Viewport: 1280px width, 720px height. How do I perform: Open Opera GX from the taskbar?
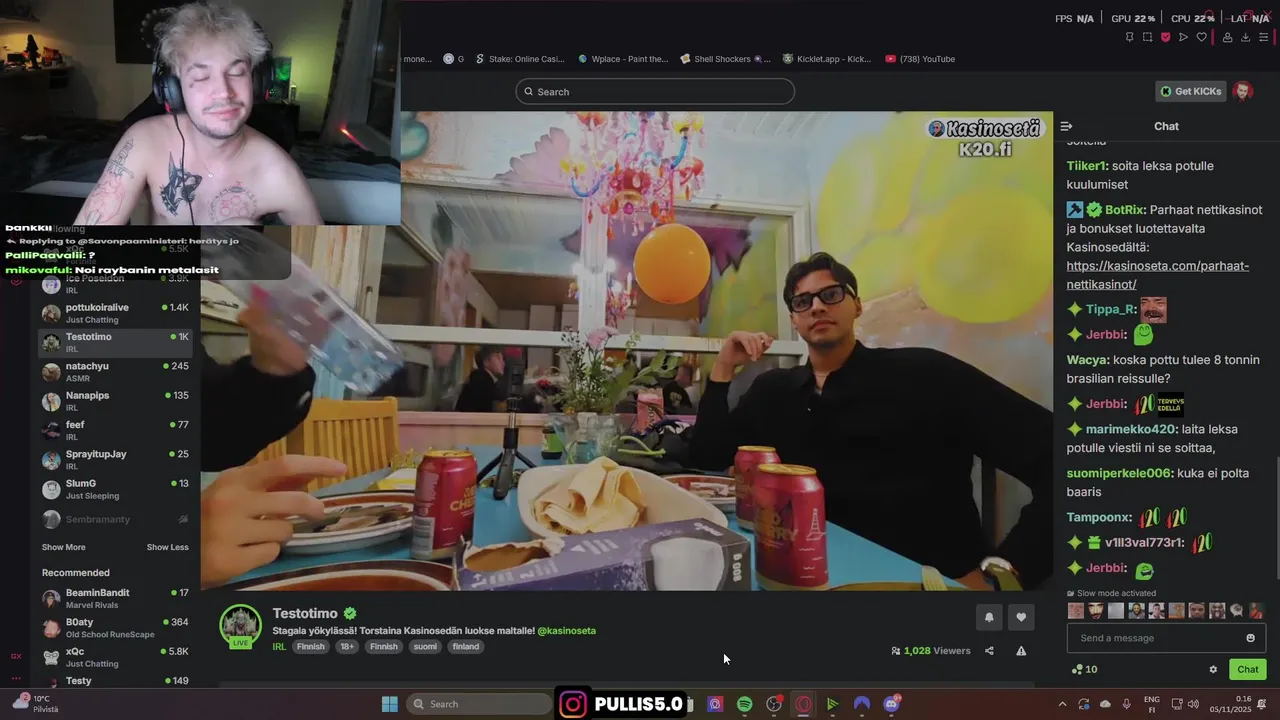pos(803,704)
